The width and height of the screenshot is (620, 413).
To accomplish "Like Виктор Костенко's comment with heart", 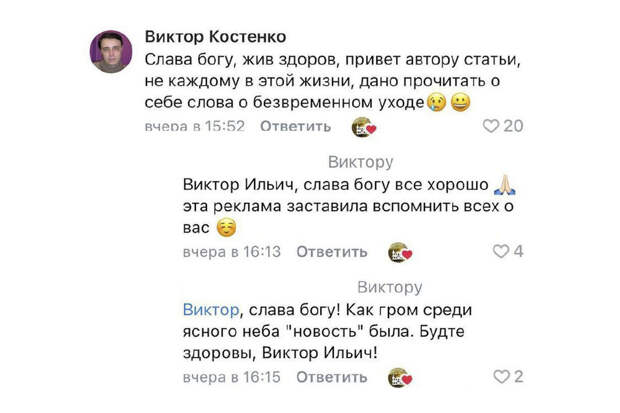I will pos(490,127).
